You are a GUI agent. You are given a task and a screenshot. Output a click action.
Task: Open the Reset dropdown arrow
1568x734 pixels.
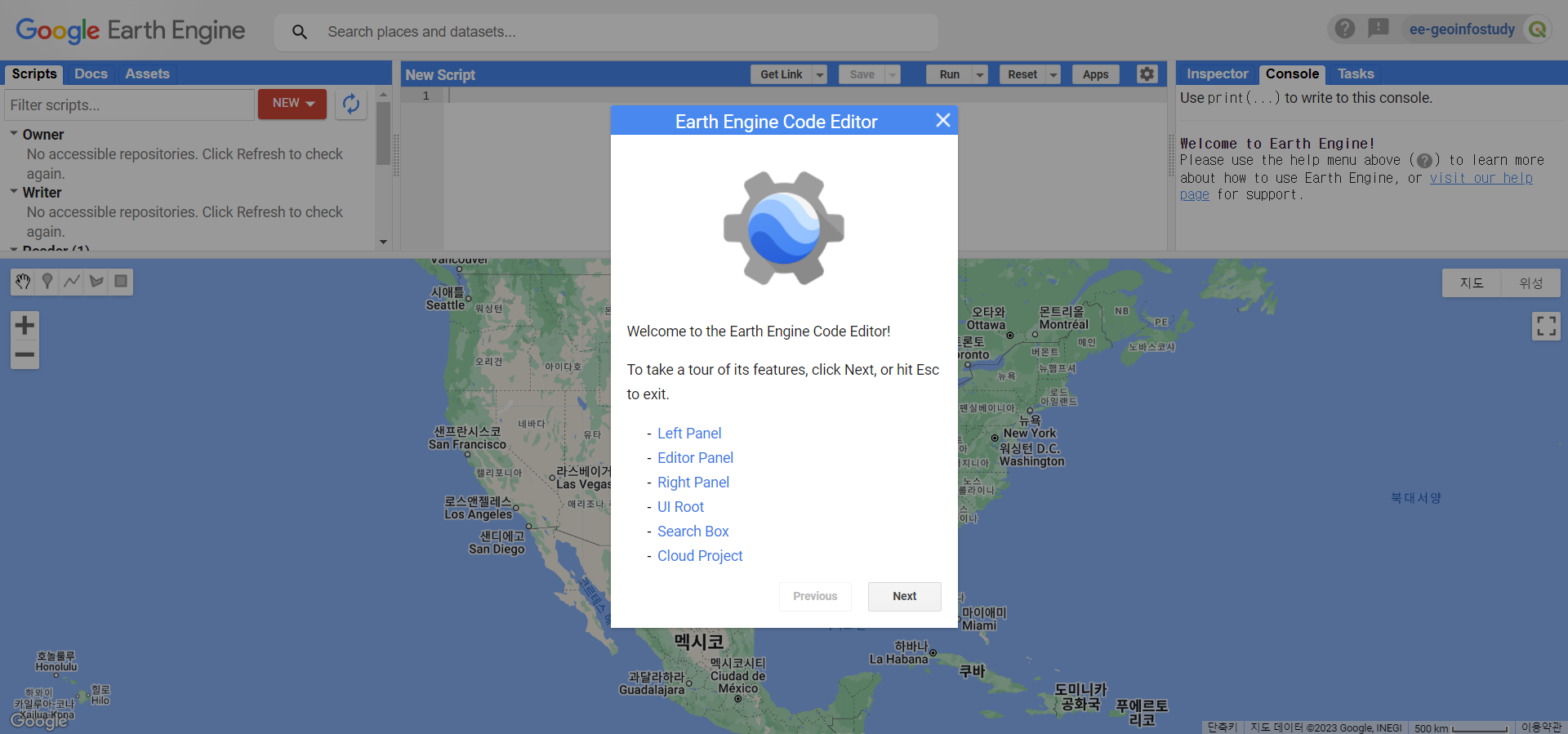(x=1053, y=74)
